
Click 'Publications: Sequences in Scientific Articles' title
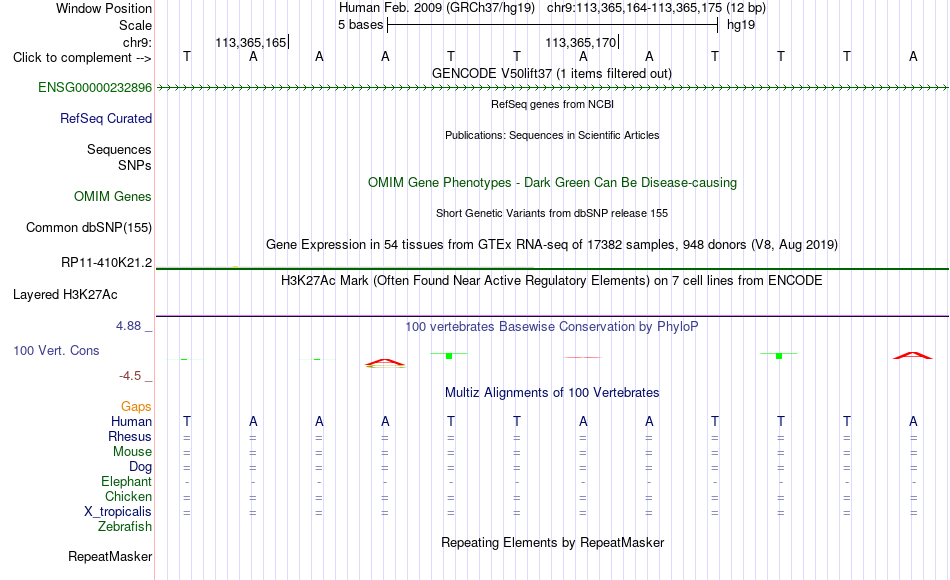pos(552,135)
